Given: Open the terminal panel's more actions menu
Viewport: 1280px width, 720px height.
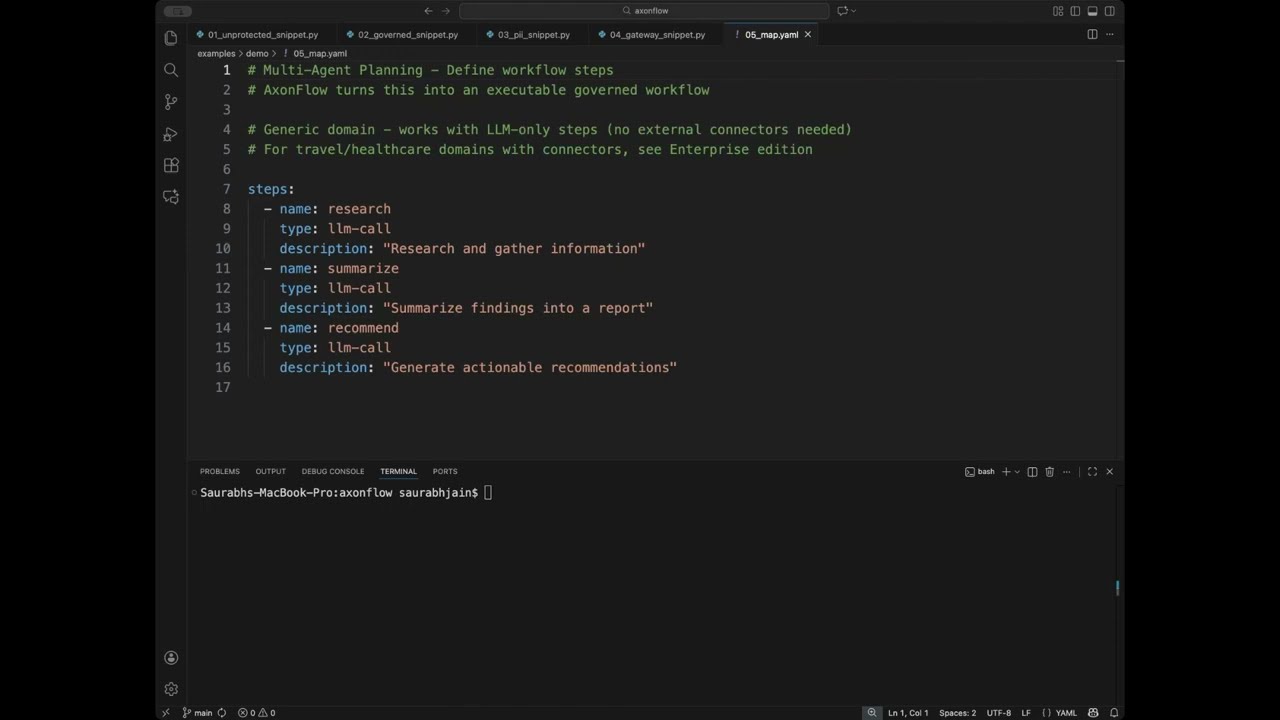Looking at the screenshot, I should tap(1066, 471).
